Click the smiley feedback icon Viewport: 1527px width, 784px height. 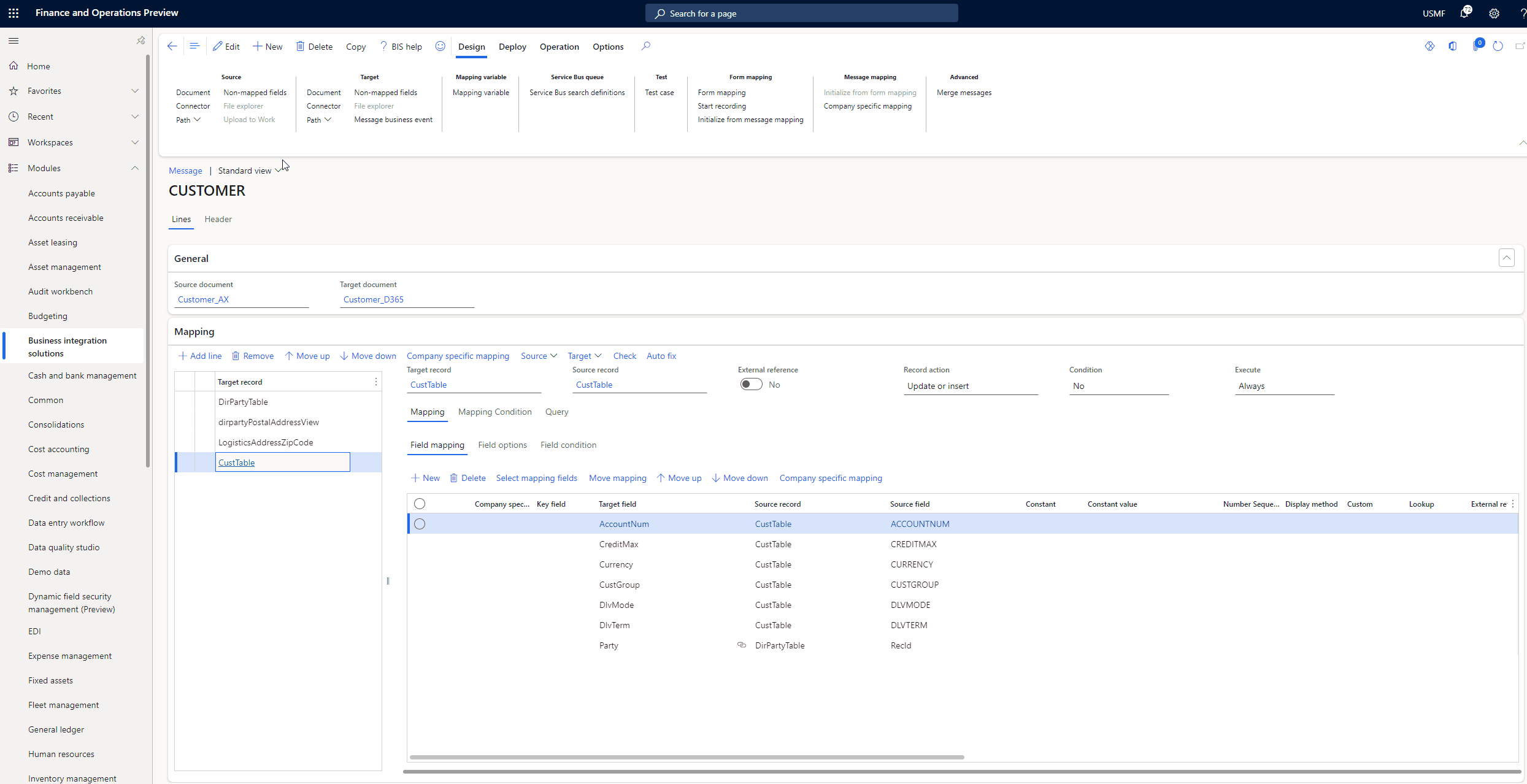(x=440, y=46)
